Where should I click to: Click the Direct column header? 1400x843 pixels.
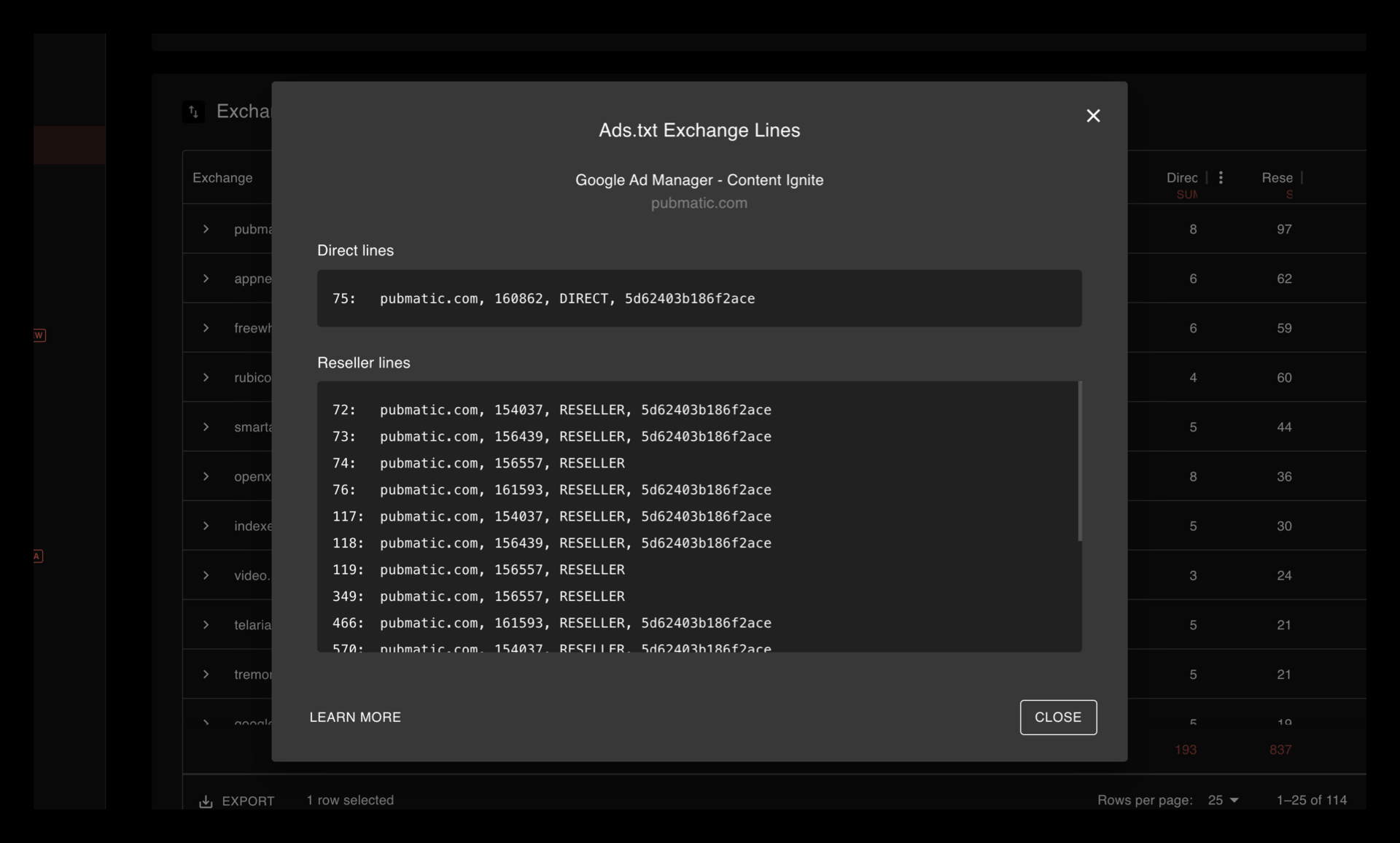coord(1182,177)
